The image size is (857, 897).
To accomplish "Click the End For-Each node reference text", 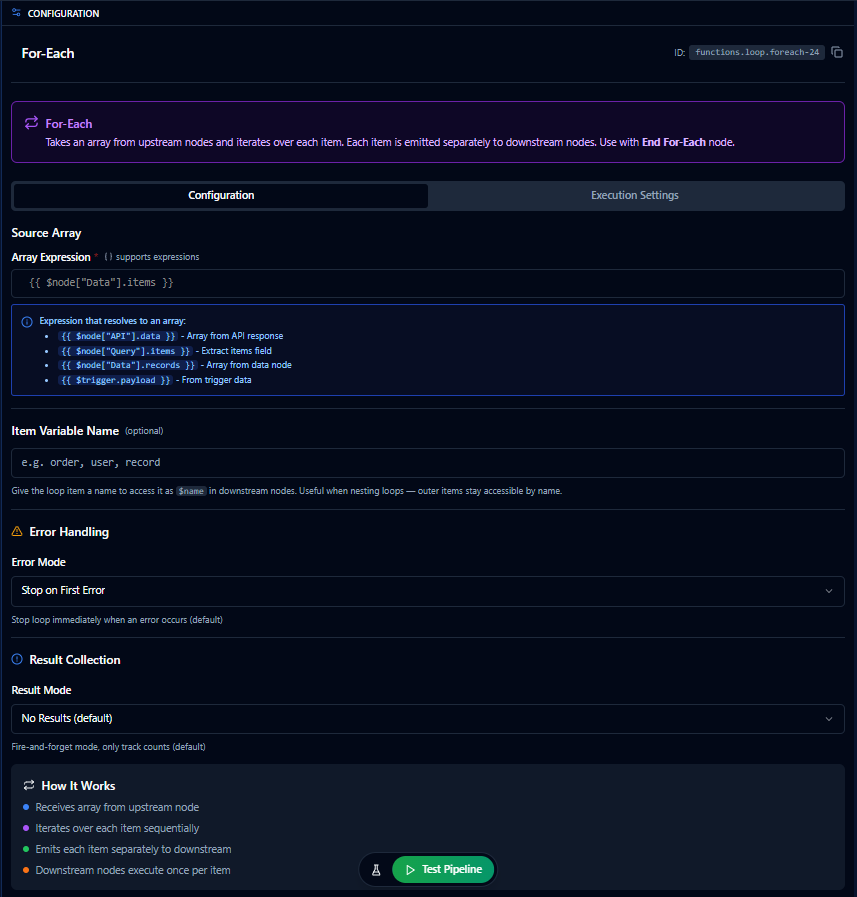I will (674, 142).
